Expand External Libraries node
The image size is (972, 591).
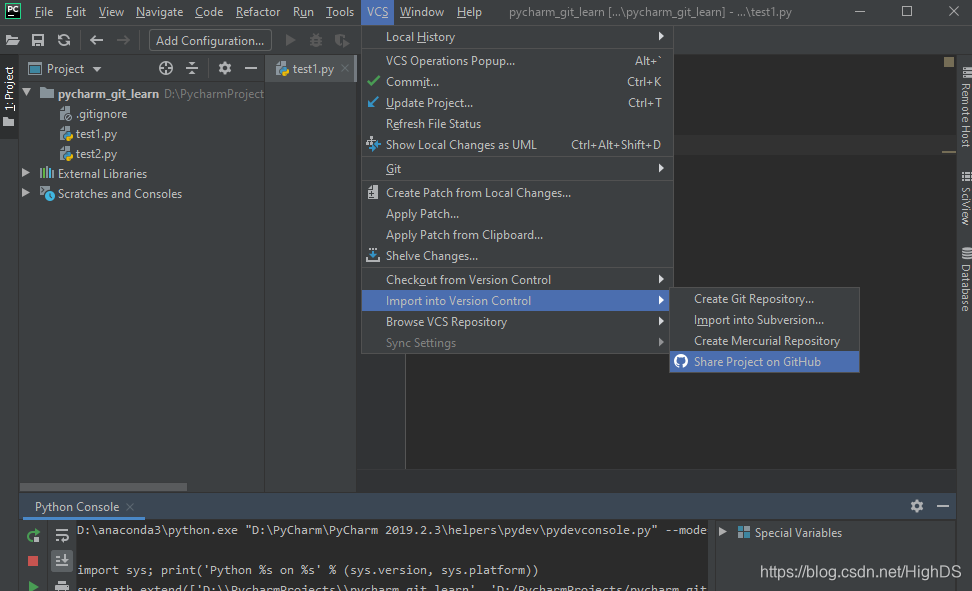(25, 172)
